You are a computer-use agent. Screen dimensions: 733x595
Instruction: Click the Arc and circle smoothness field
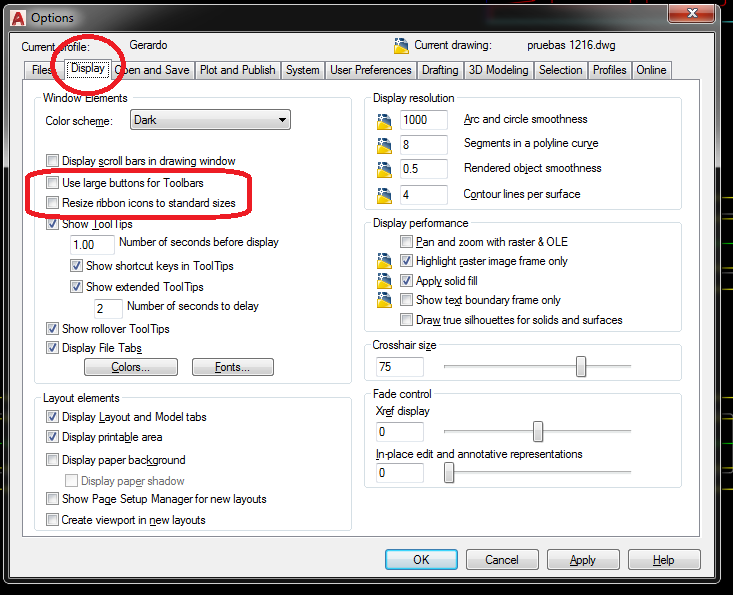click(424, 120)
